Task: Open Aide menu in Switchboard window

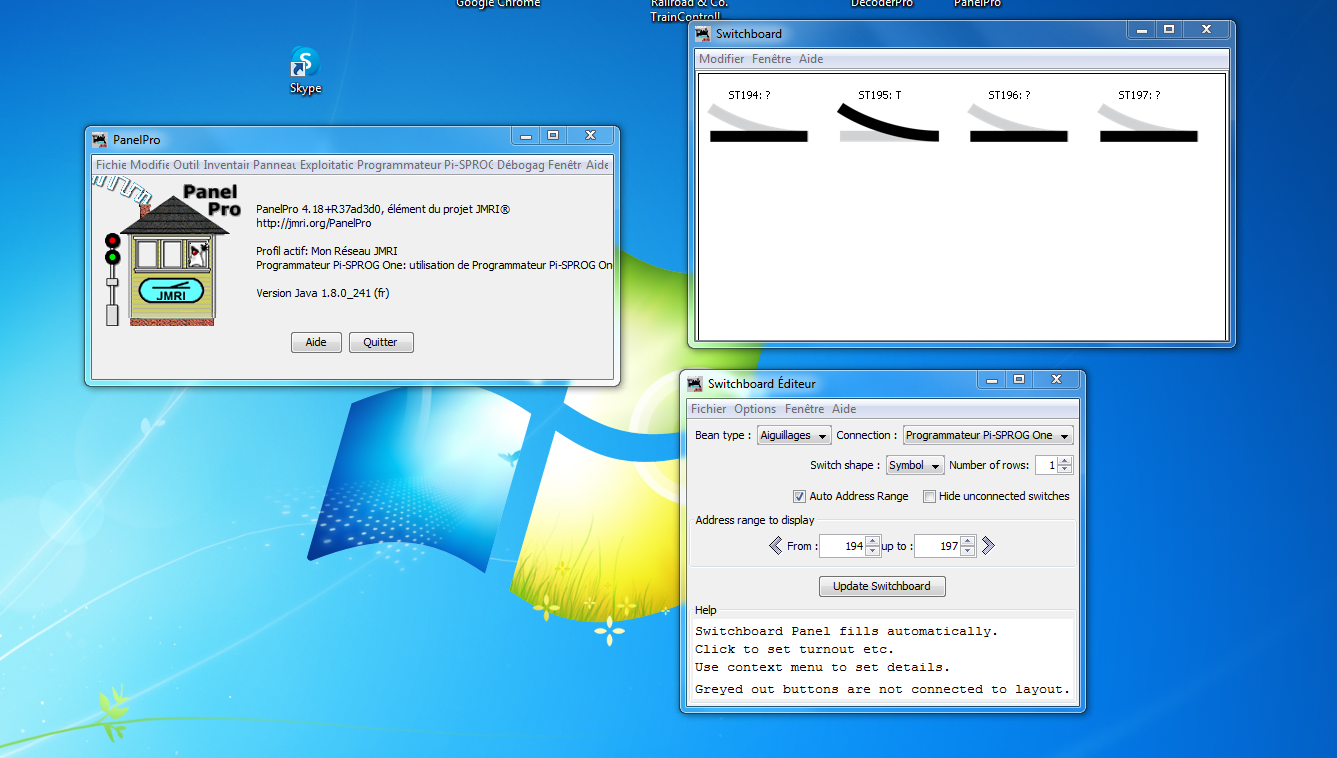Action: click(811, 59)
